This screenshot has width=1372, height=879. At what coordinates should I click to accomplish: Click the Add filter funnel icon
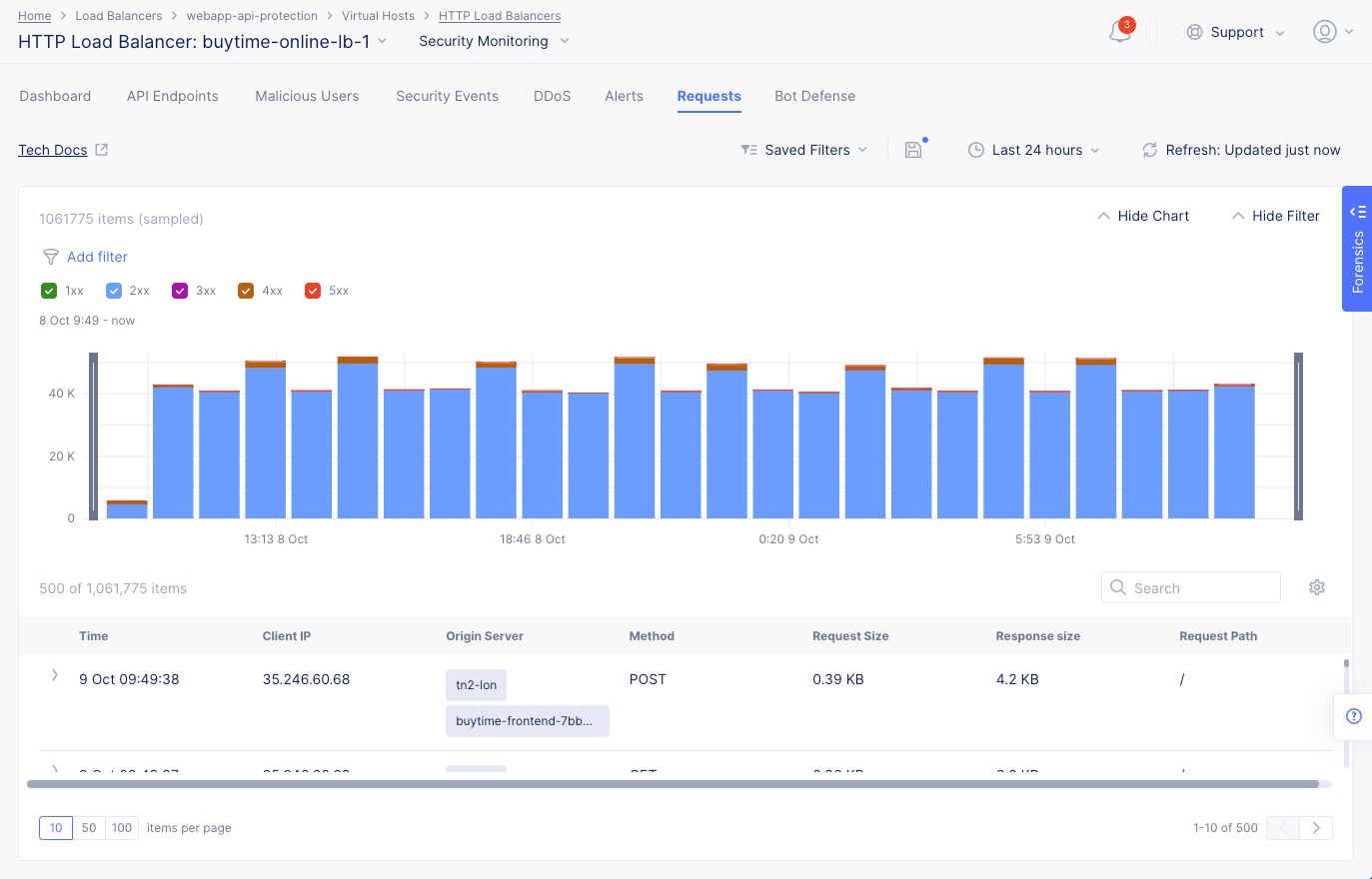pos(51,257)
